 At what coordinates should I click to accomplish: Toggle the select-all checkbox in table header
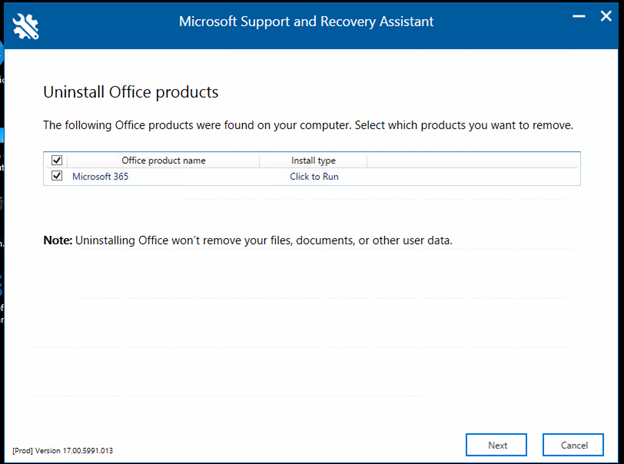(57, 160)
